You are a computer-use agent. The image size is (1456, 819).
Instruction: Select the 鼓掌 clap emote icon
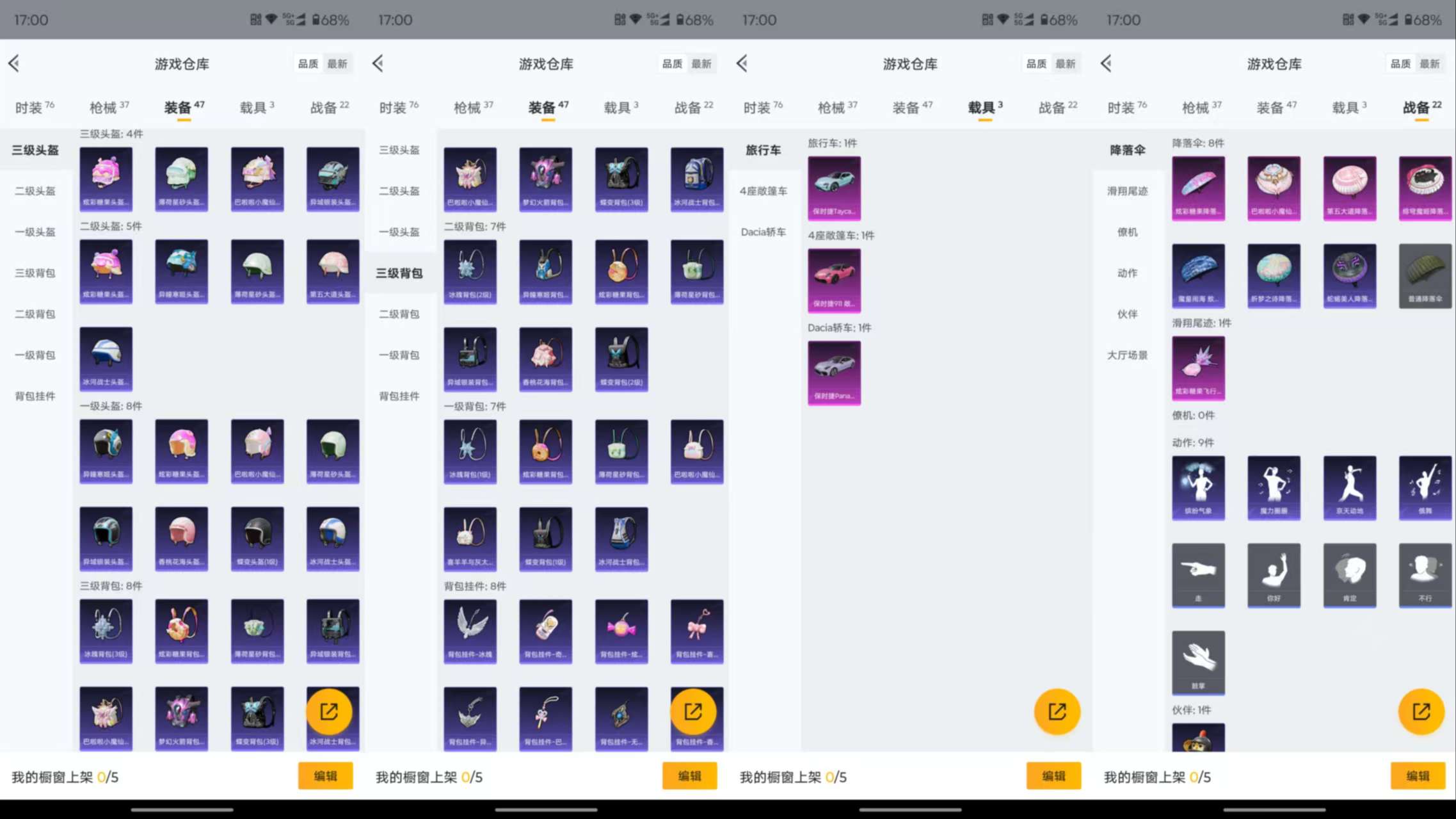(1198, 663)
